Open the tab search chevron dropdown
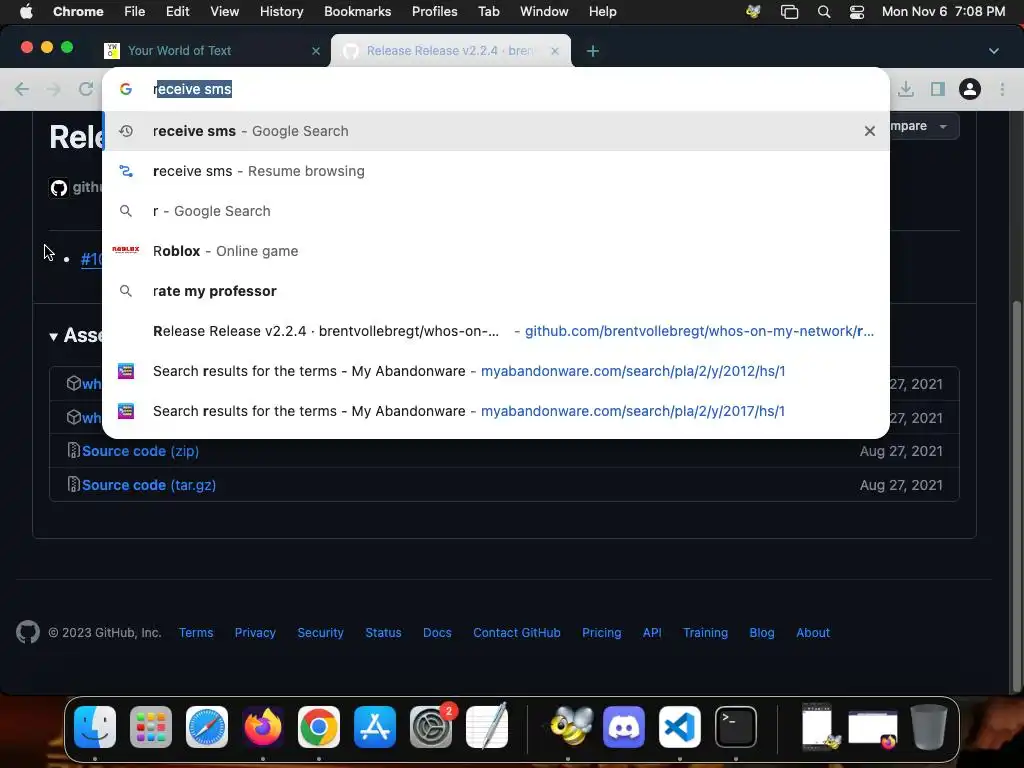Viewport: 1024px width, 768px height. point(993,51)
